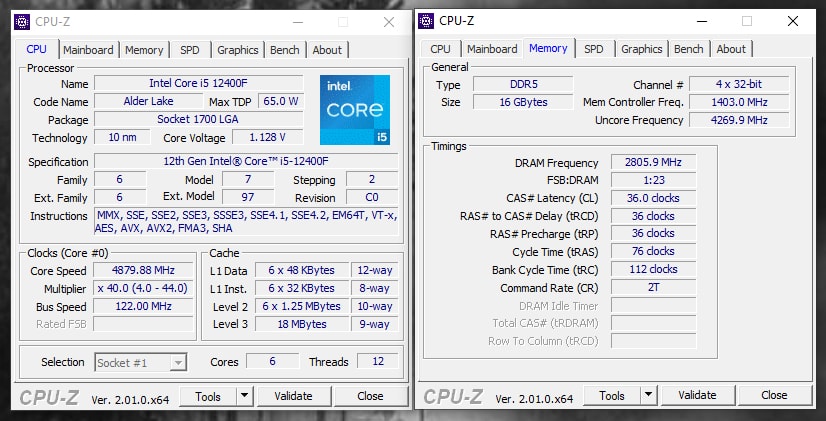Image resolution: width=826 pixels, height=421 pixels.
Task: Click the '12th Gen Intel® Core™ i5-12400F' specification
Action: [246, 161]
